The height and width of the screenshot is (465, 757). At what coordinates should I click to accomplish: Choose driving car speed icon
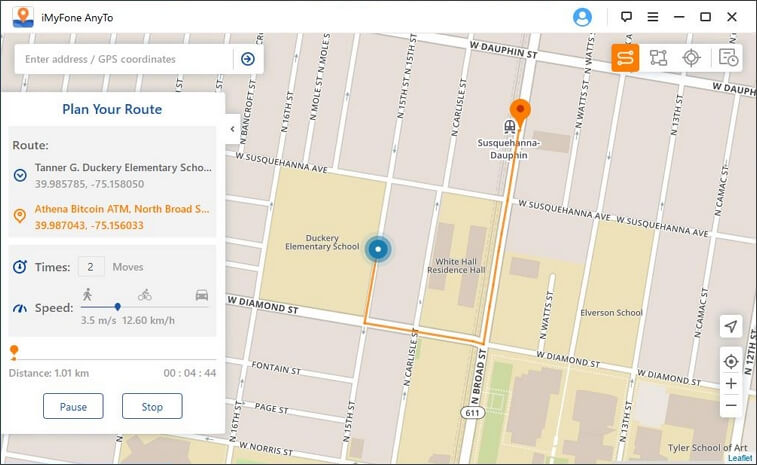[x=202, y=295]
